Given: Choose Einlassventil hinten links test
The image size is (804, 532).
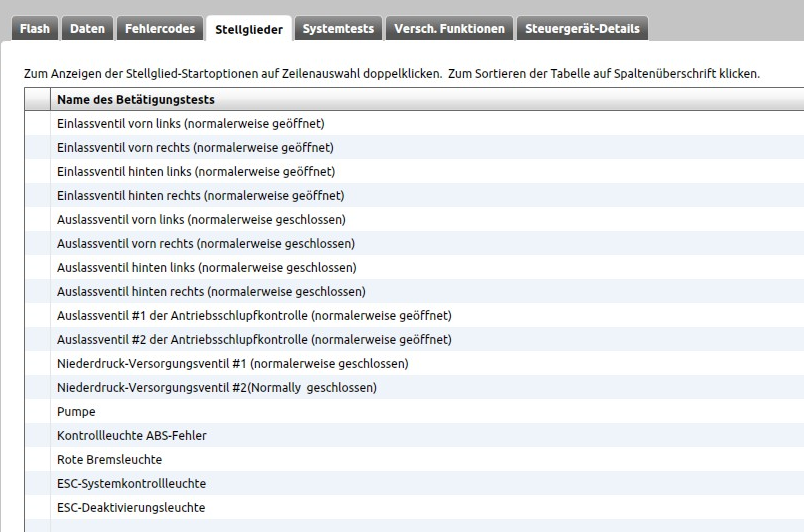Looking at the screenshot, I should [196, 172].
